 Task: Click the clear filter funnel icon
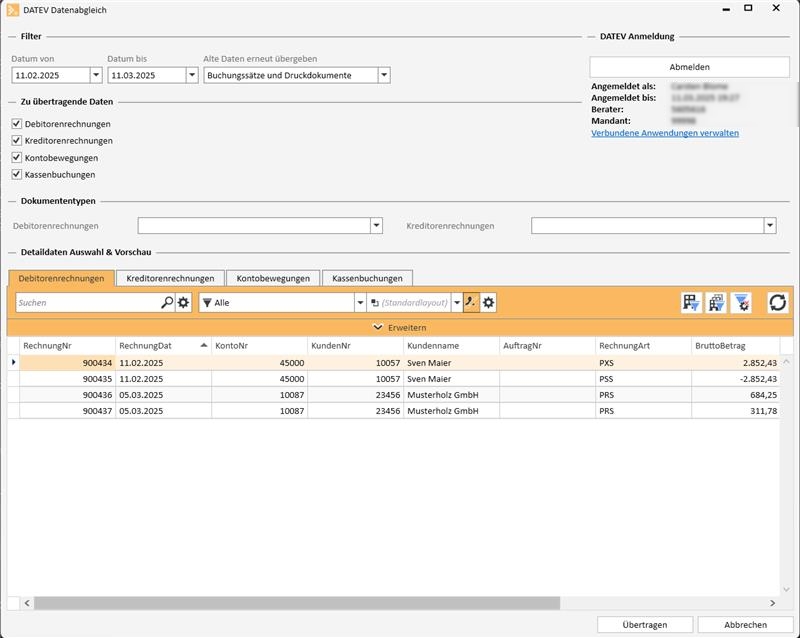(741, 303)
